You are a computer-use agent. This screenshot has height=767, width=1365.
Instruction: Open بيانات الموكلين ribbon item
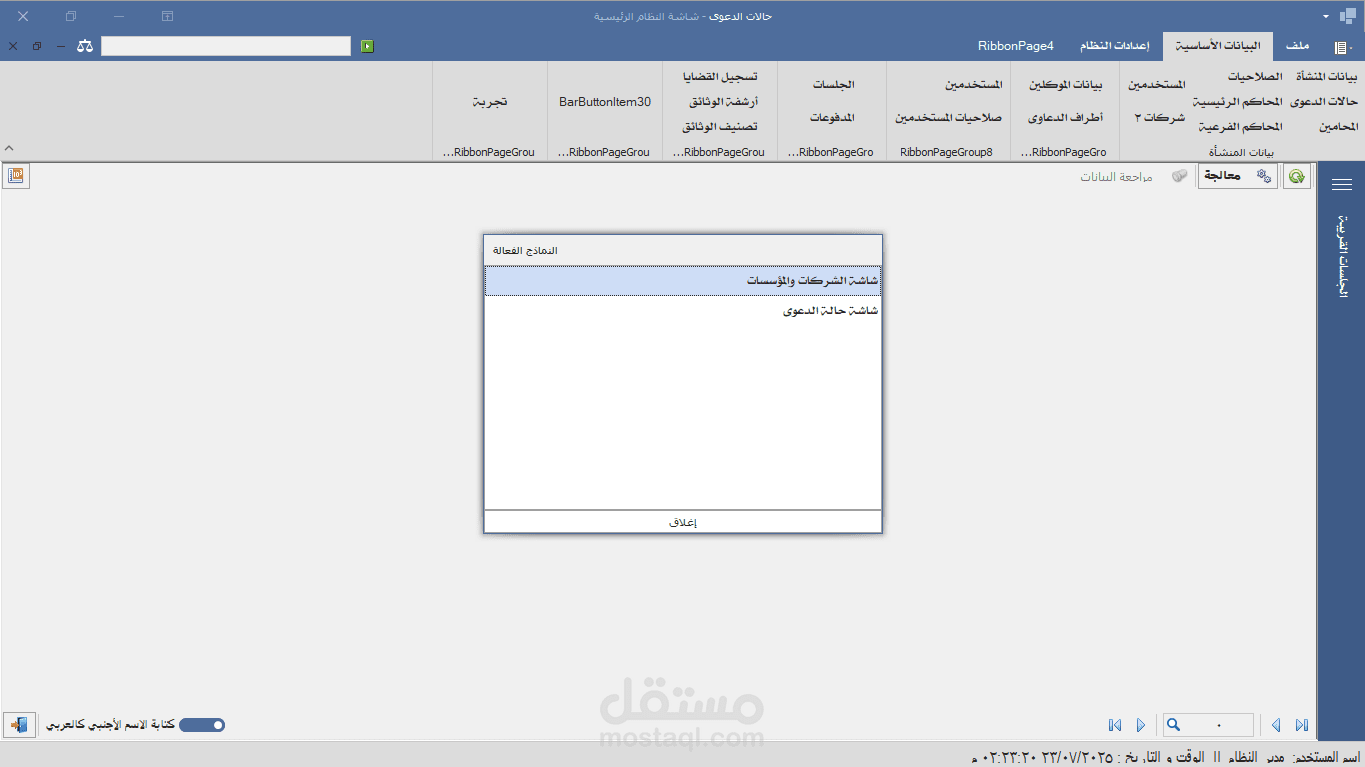point(1065,86)
